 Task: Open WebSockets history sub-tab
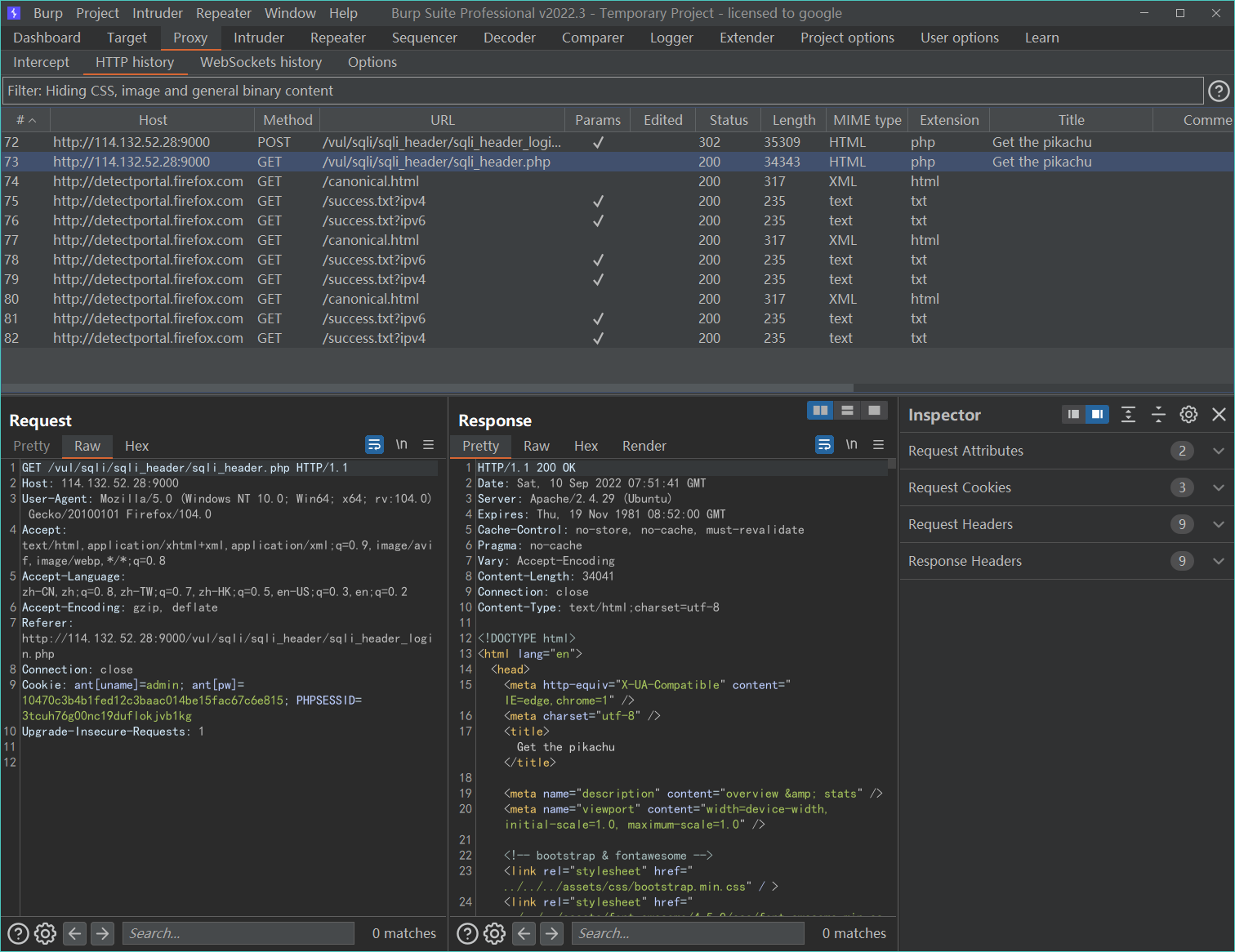[261, 62]
